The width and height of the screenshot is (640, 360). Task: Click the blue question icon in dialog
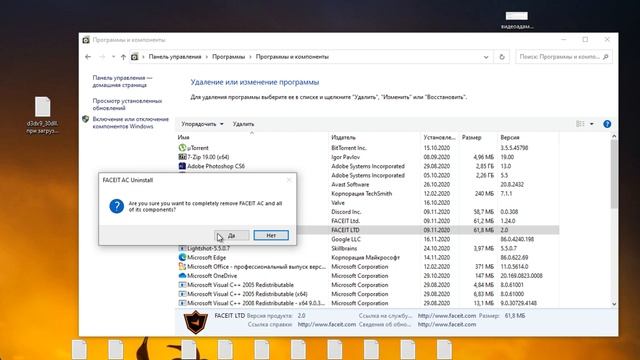(x=116, y=206)
